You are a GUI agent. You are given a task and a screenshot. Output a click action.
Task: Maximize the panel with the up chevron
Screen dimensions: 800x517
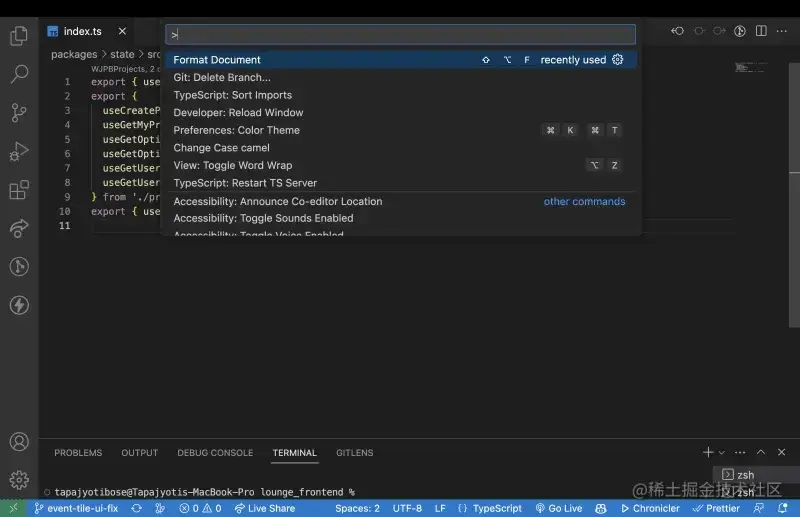761,452
